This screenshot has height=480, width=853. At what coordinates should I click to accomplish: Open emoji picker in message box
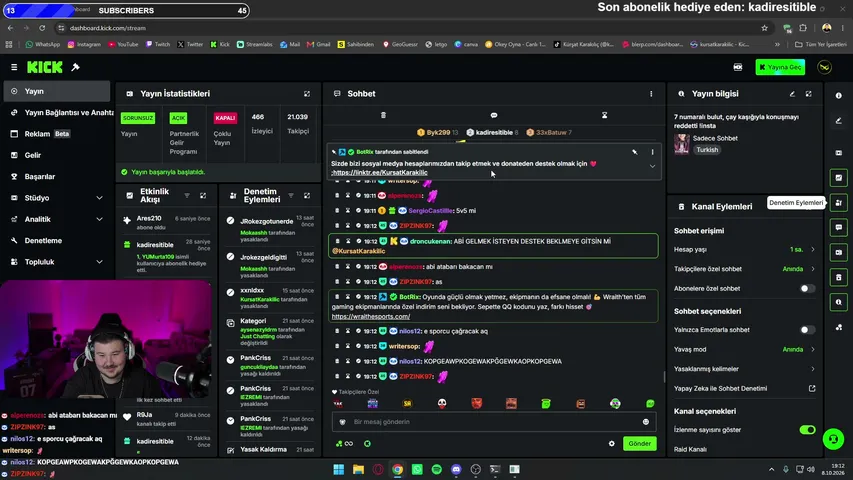646,422
